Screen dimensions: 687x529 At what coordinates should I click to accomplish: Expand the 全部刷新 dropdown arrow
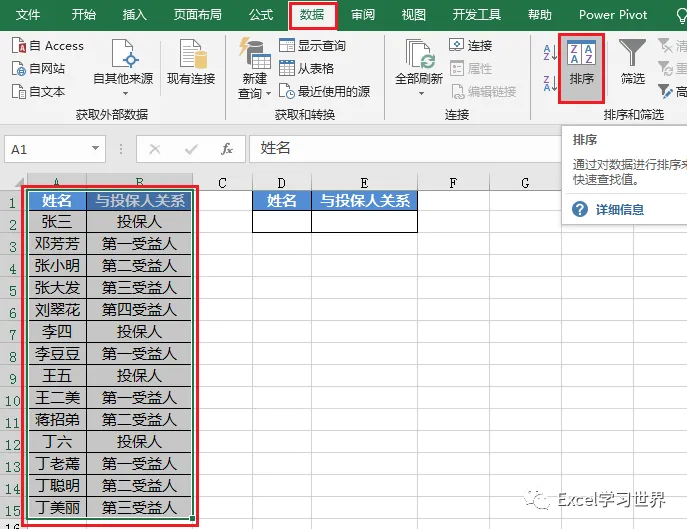click(x=421, y=93)
